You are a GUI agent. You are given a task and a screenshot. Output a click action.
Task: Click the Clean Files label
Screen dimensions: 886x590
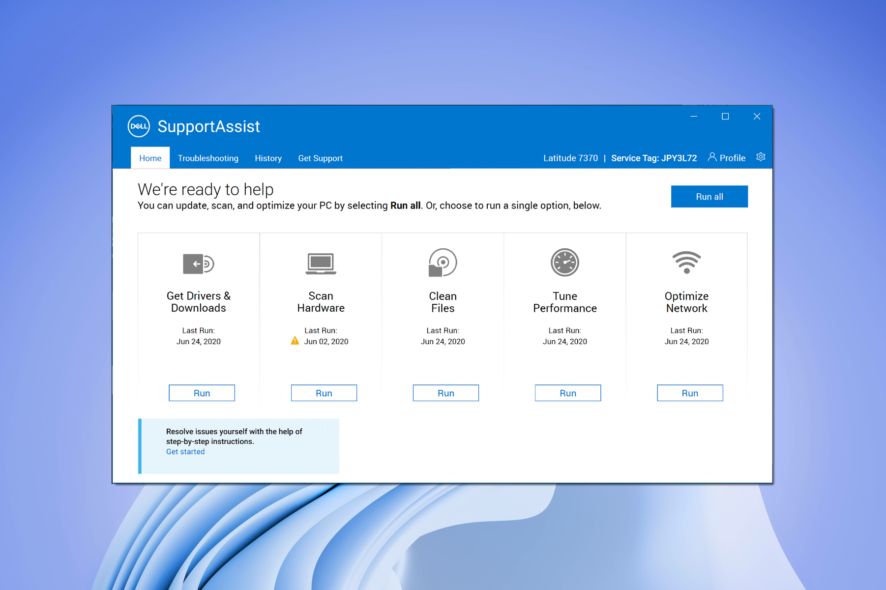click(442, 302)
